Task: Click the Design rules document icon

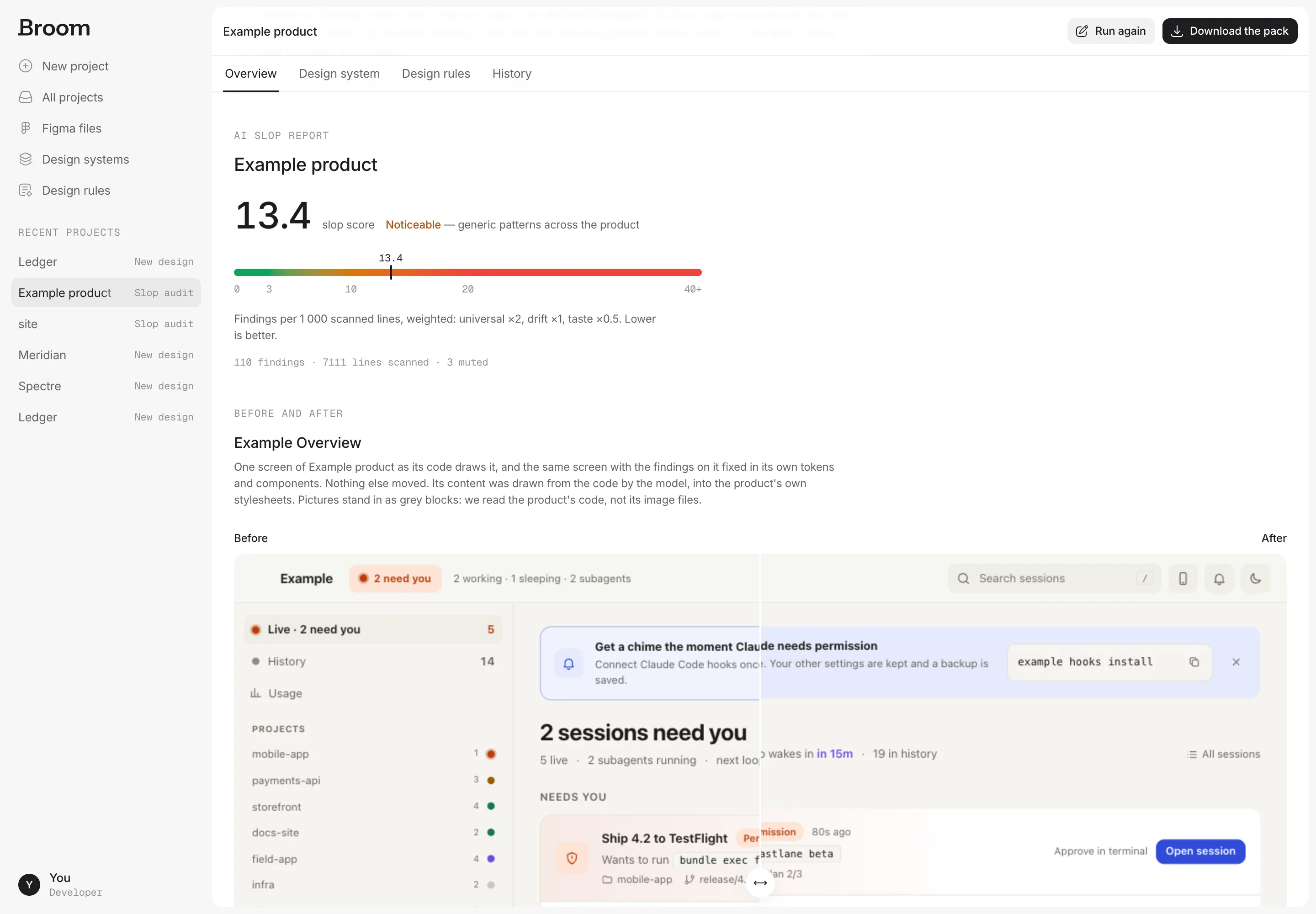Action: pyautogui.click(x=26, y=190)
